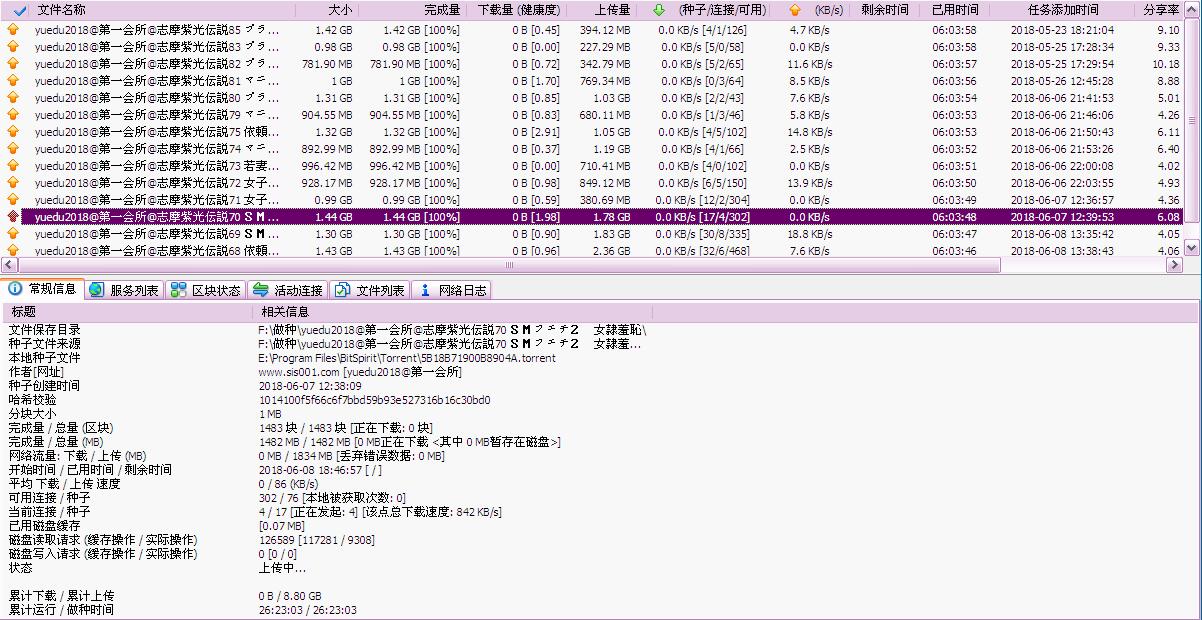Click the globe icon on 服务列表 tab
Image resolution: width=1202 pixels, height=620 pixels.
[96, 290]
